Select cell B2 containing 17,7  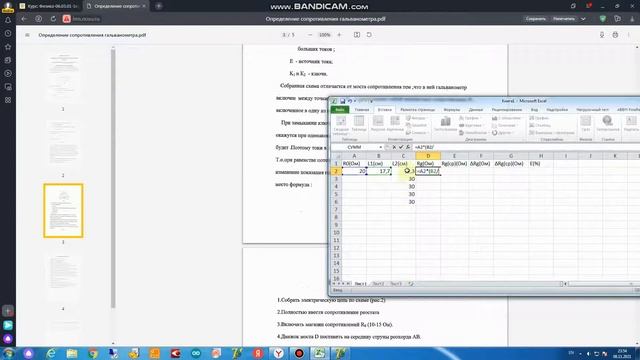point(379,171)
